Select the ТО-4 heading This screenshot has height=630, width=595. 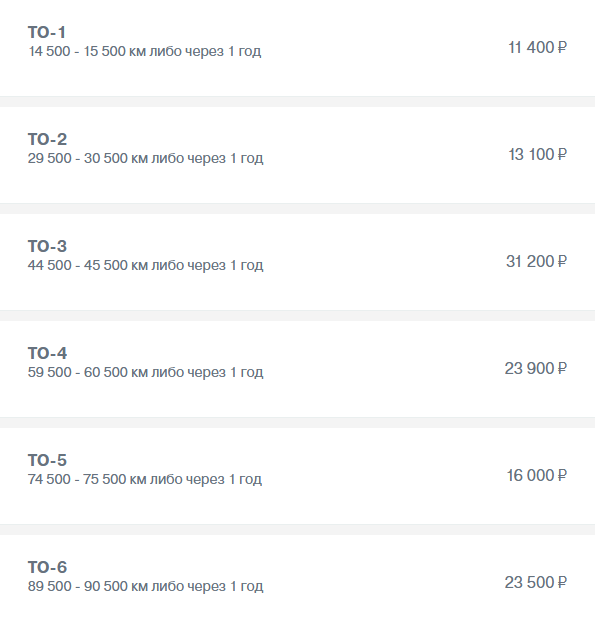point(47,353)
